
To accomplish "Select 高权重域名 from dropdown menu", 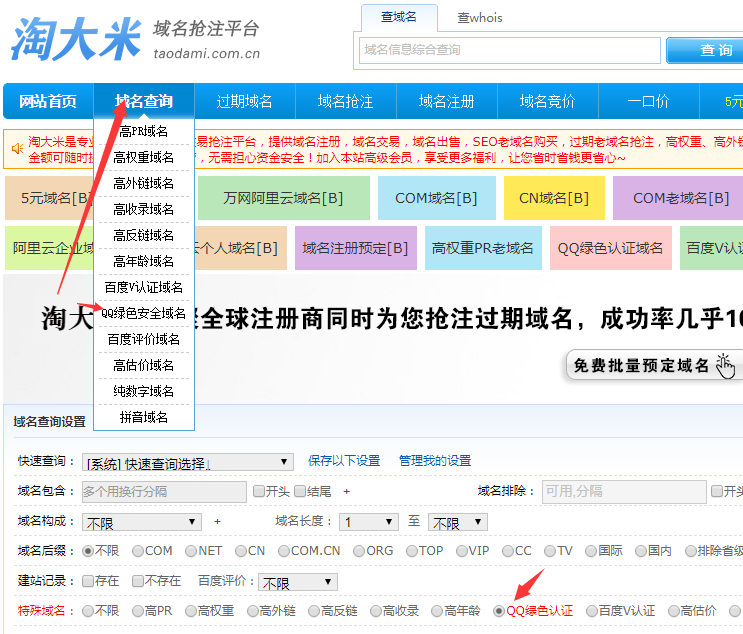I will (x=144, y=157).
